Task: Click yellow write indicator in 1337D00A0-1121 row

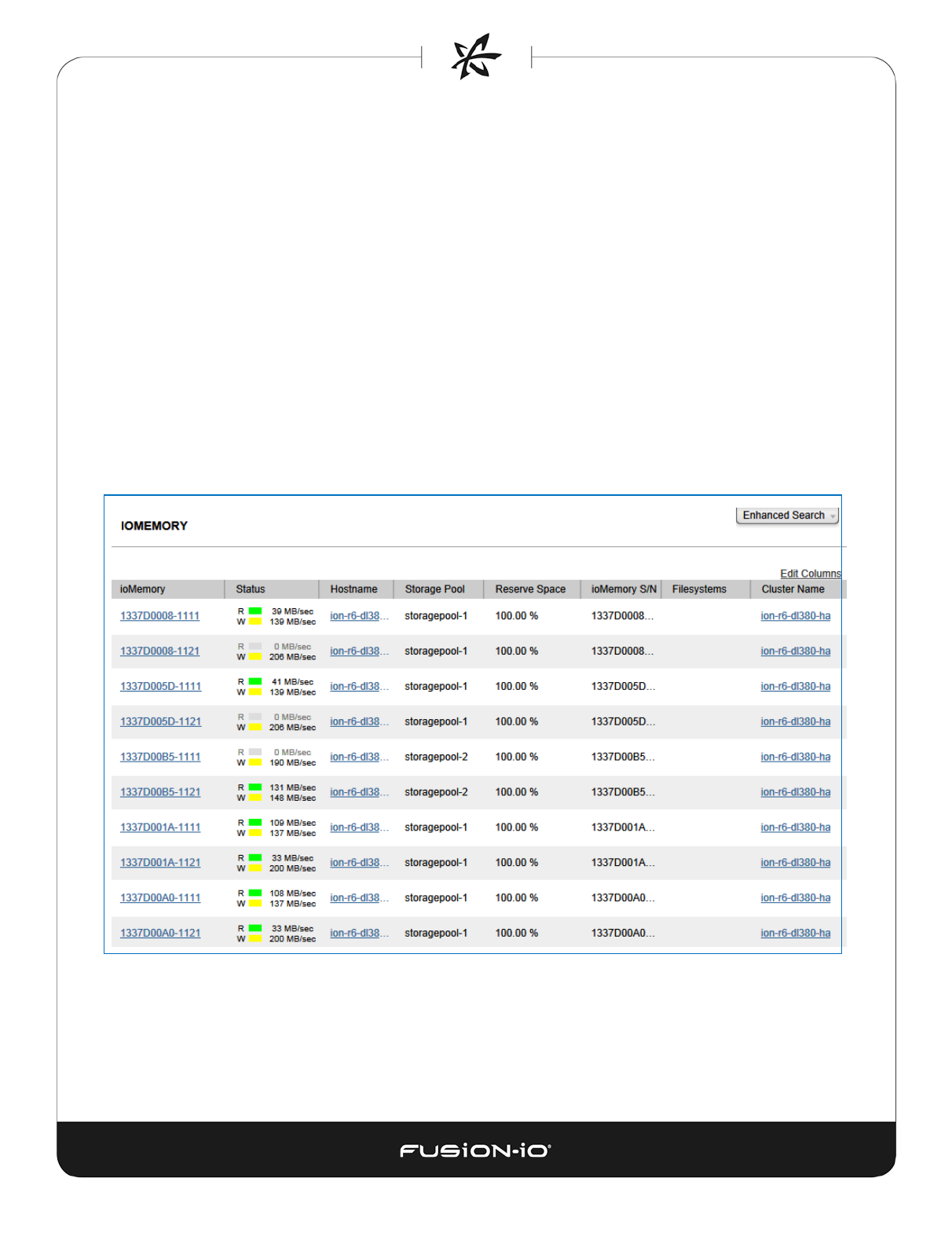Action: pyautogui.click(x=255, y=939)
